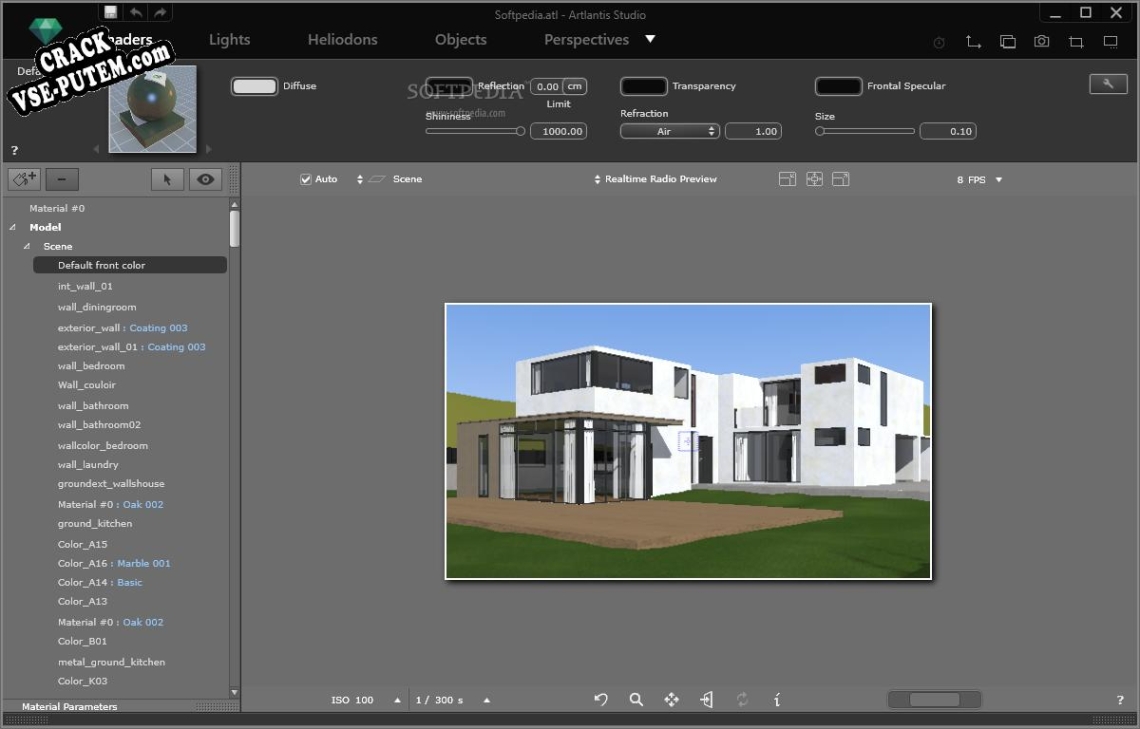Open the Scene view selector dropdown
This screenshot has height=729, width=1140.
coord(390,179)
